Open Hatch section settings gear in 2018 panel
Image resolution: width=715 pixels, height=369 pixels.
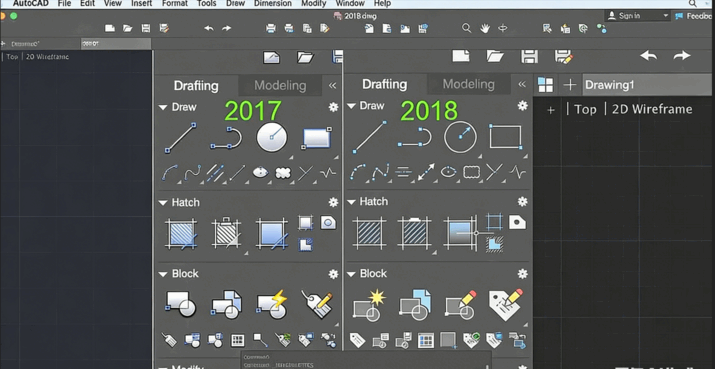click(523, 202)
